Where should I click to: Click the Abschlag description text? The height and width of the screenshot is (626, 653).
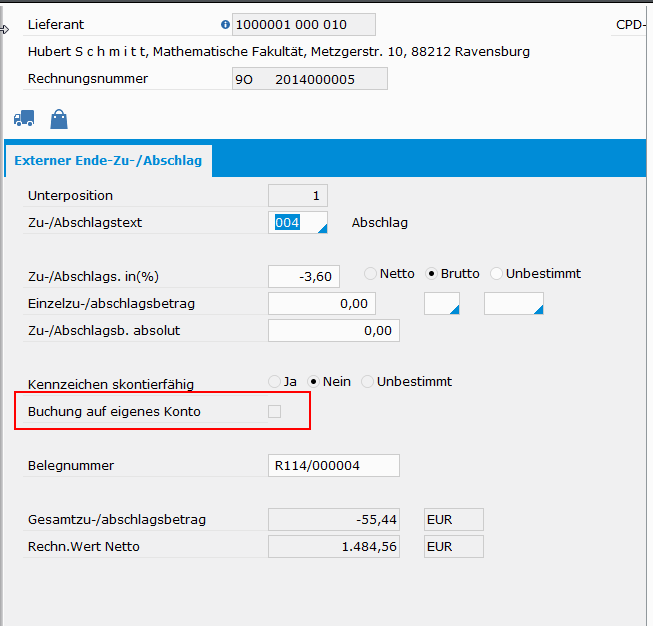coord(379,222)
